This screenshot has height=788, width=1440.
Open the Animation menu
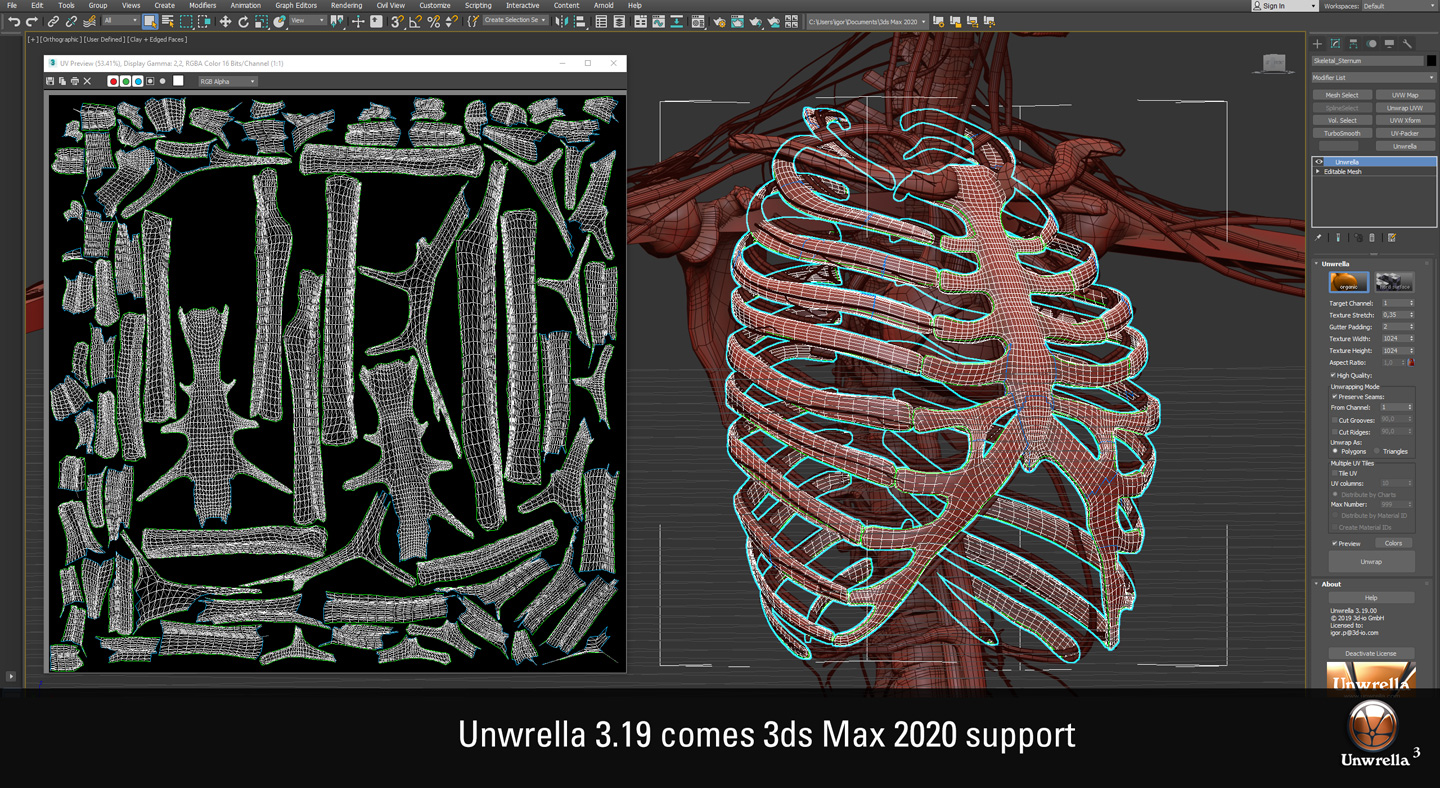click(245, 6)
